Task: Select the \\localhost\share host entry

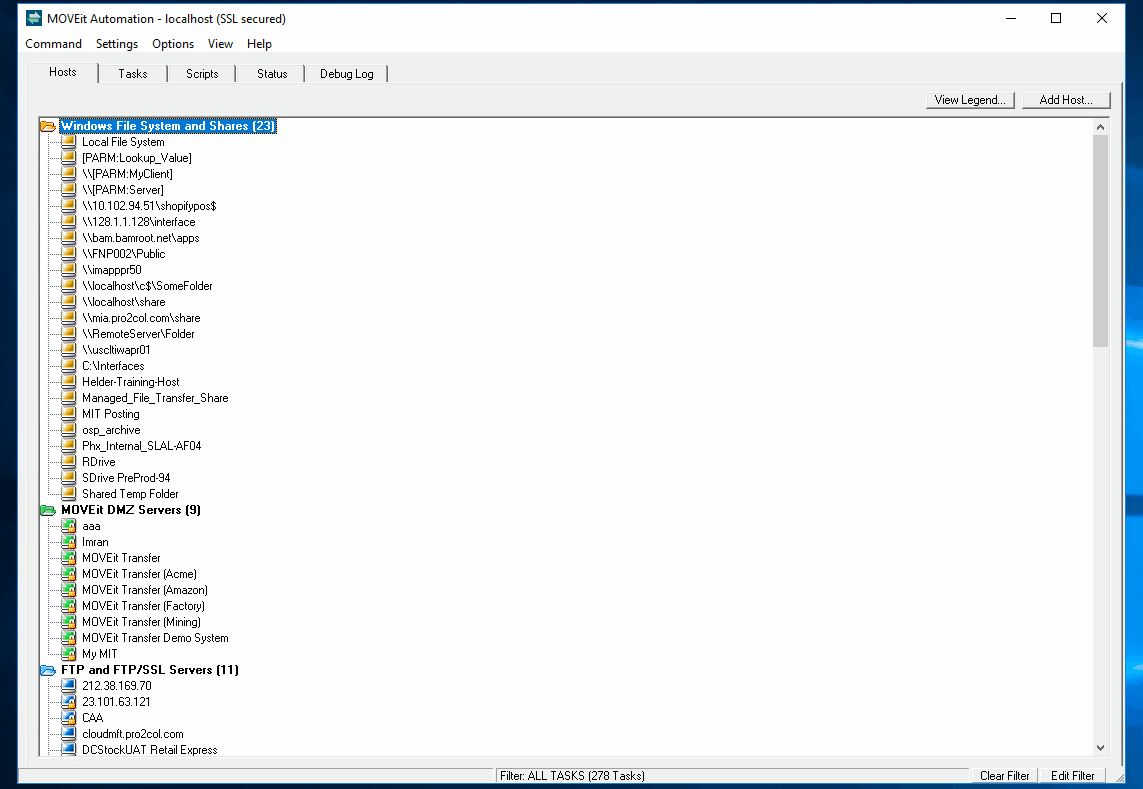Action: click(123, 303)
